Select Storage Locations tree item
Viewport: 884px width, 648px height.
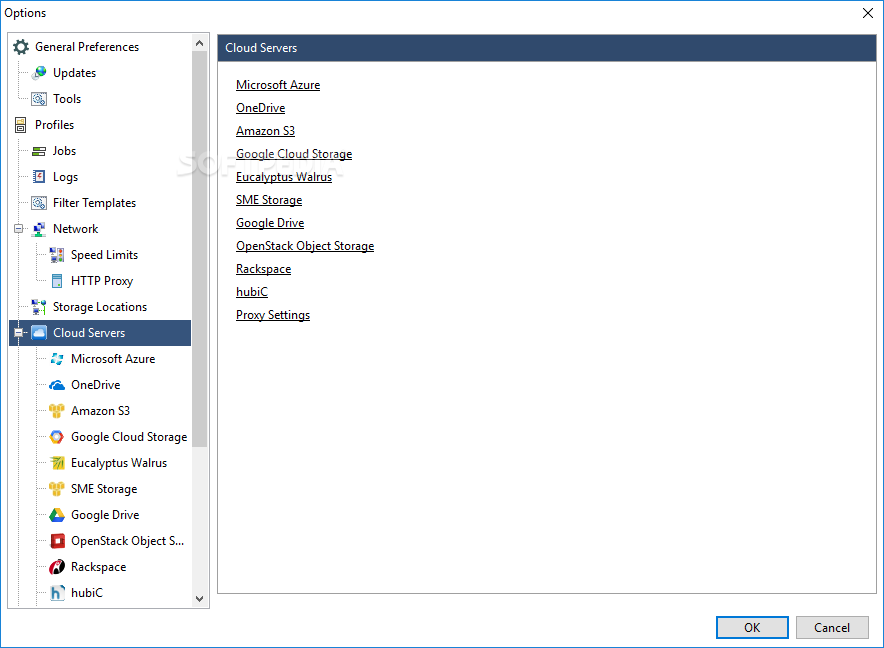100,307
